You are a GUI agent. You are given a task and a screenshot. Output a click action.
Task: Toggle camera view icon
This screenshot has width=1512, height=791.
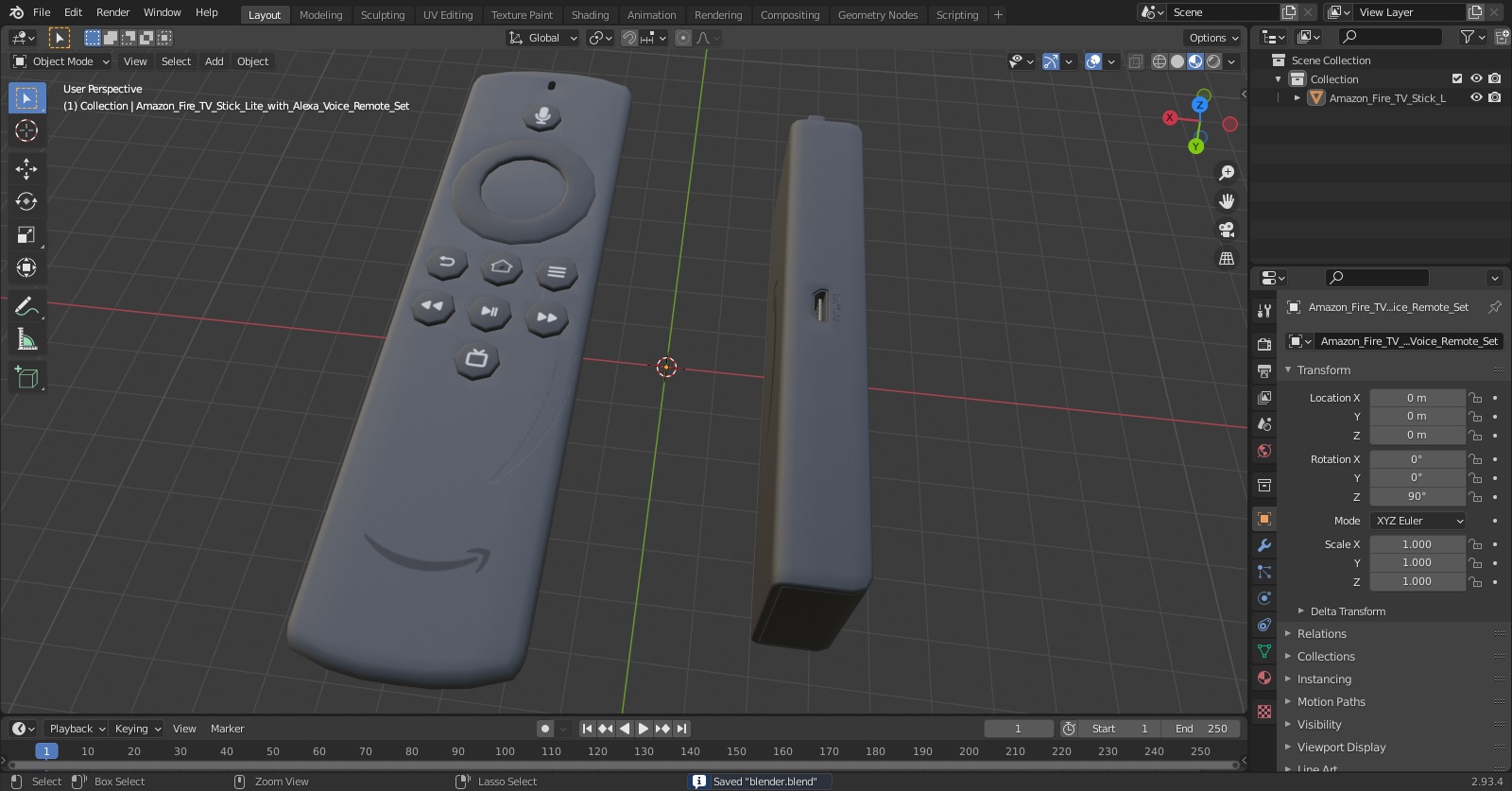pos(1227,230)
